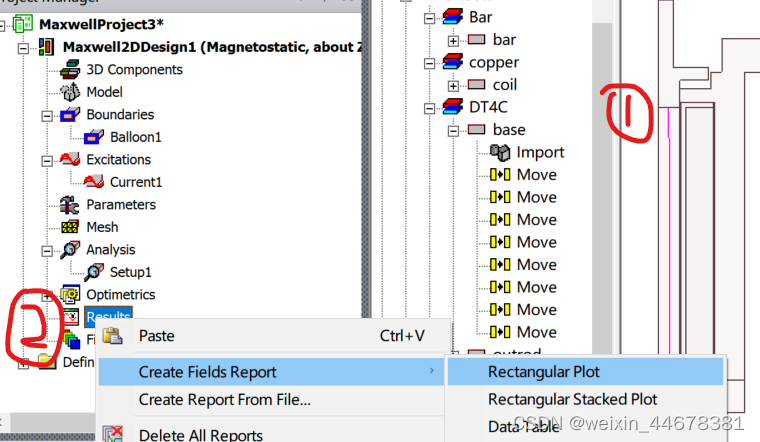Screen dimensions: 760x442
Task: Click the Maxwell2DDesign1 design icon
Action: coord(46,47)
